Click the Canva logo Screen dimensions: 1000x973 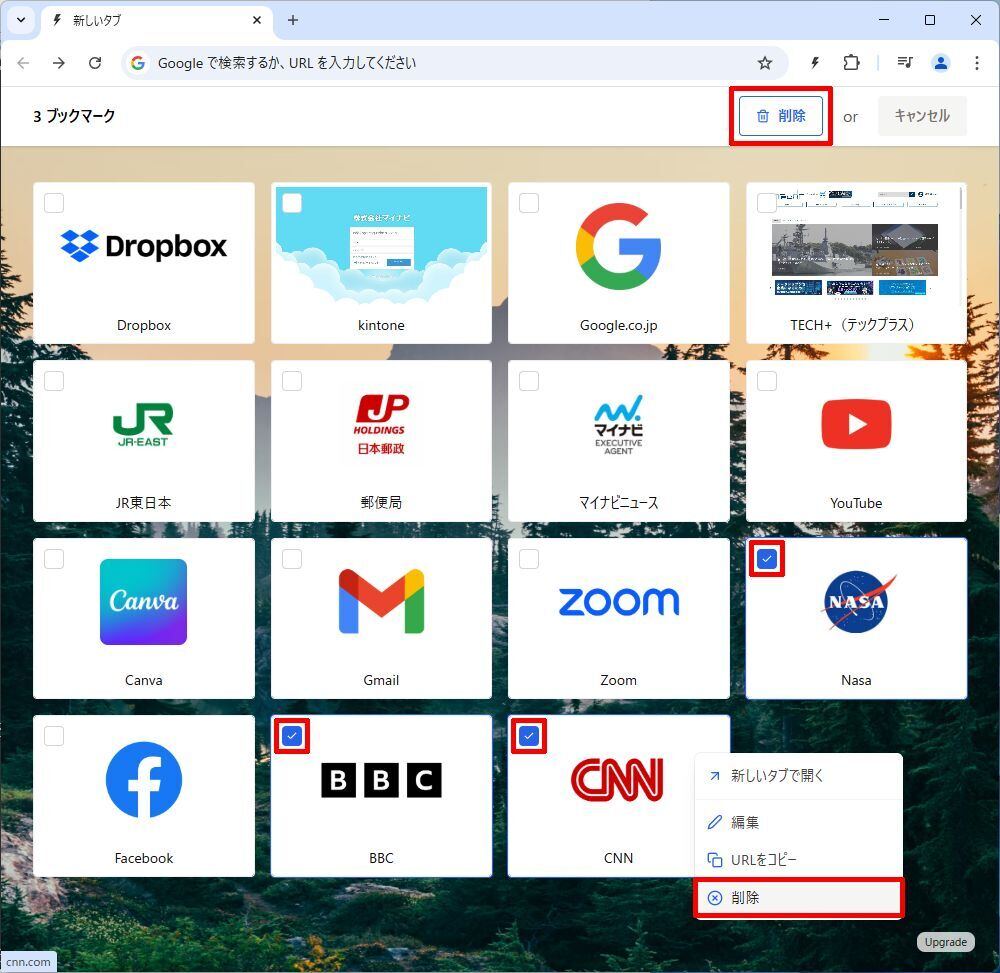143,602
